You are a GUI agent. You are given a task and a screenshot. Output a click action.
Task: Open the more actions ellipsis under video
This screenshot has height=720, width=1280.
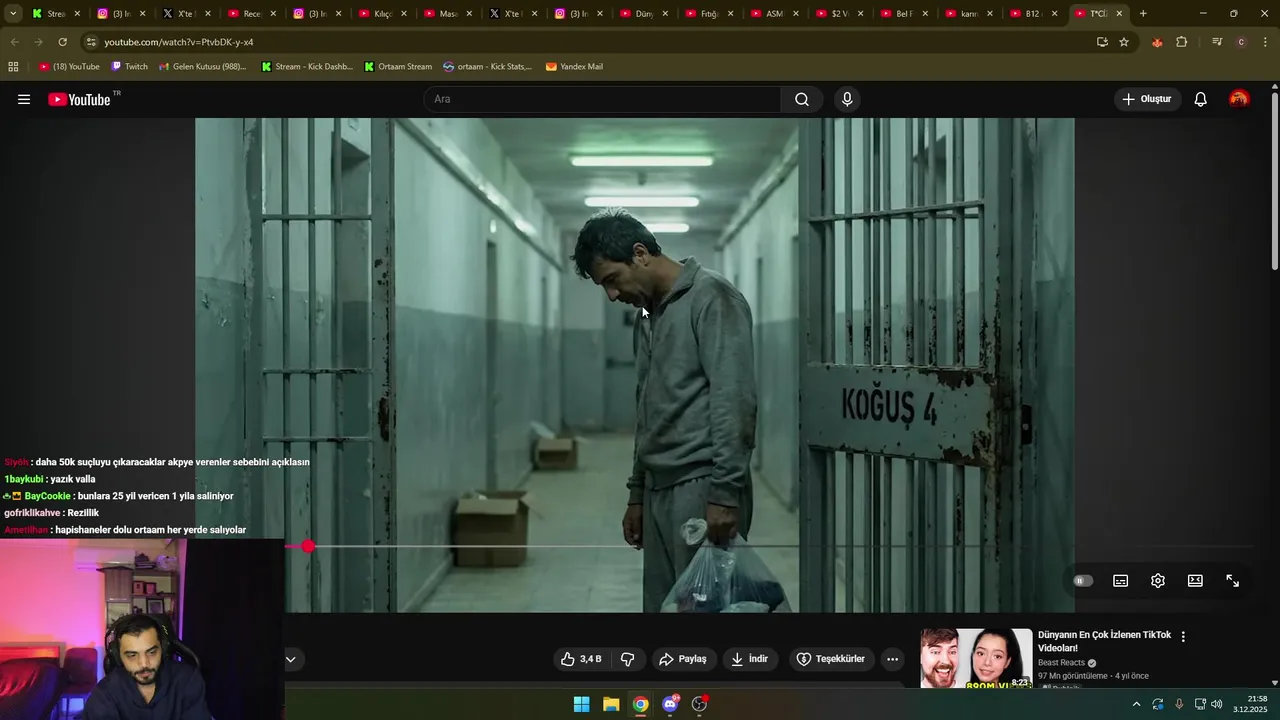pos(892,659)
